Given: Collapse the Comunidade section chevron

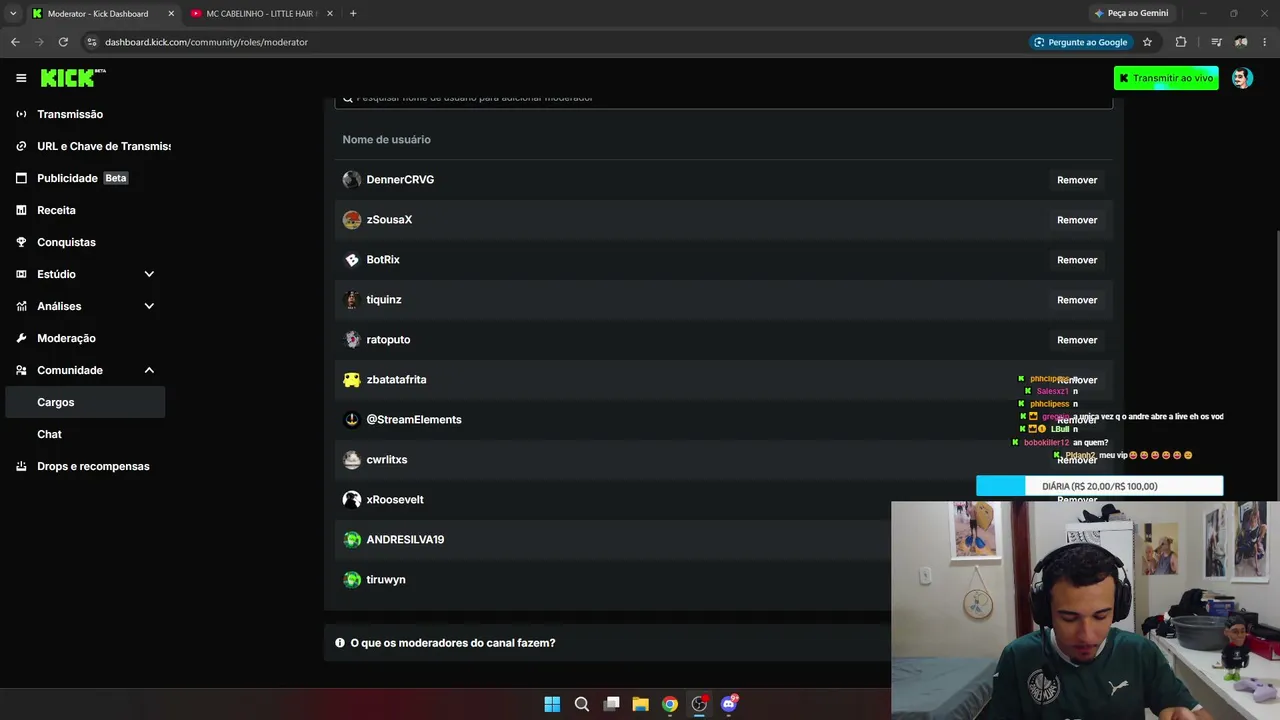Looking at the screenshot, I should (149, 370).
